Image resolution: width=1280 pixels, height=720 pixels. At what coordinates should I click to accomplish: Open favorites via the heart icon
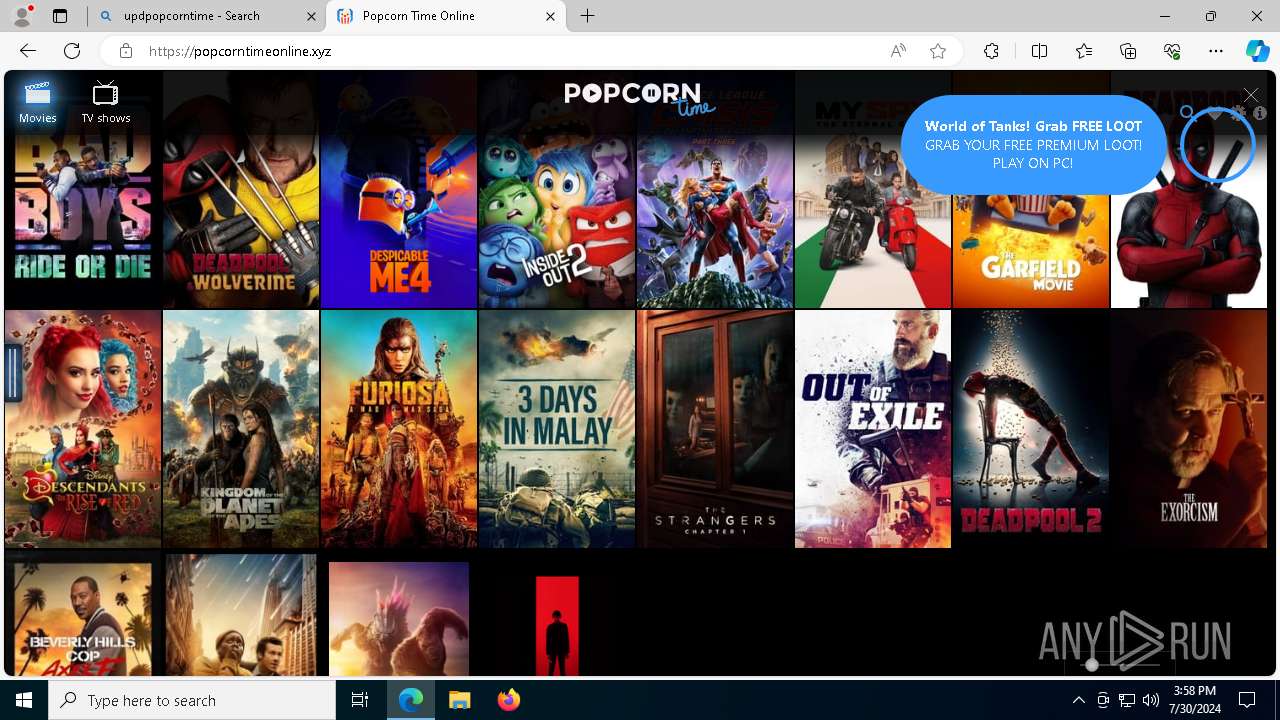[1215, 114]
